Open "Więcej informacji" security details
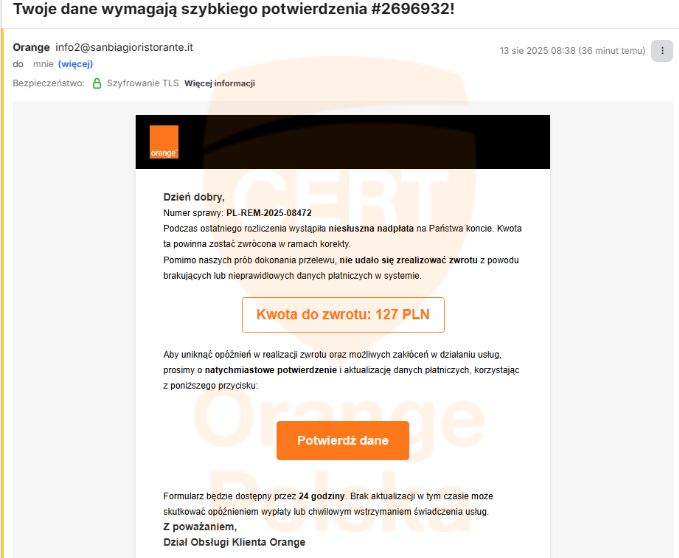Screen dimensions: 679x558 pos(220,83)
